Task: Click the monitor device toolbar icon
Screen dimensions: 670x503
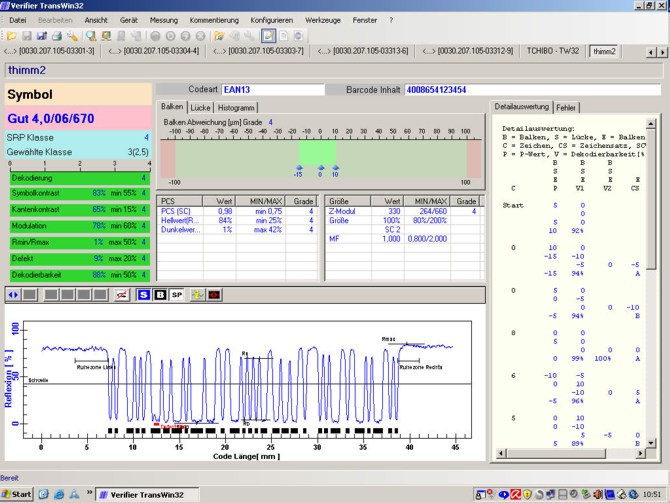Action: point(106,36)
